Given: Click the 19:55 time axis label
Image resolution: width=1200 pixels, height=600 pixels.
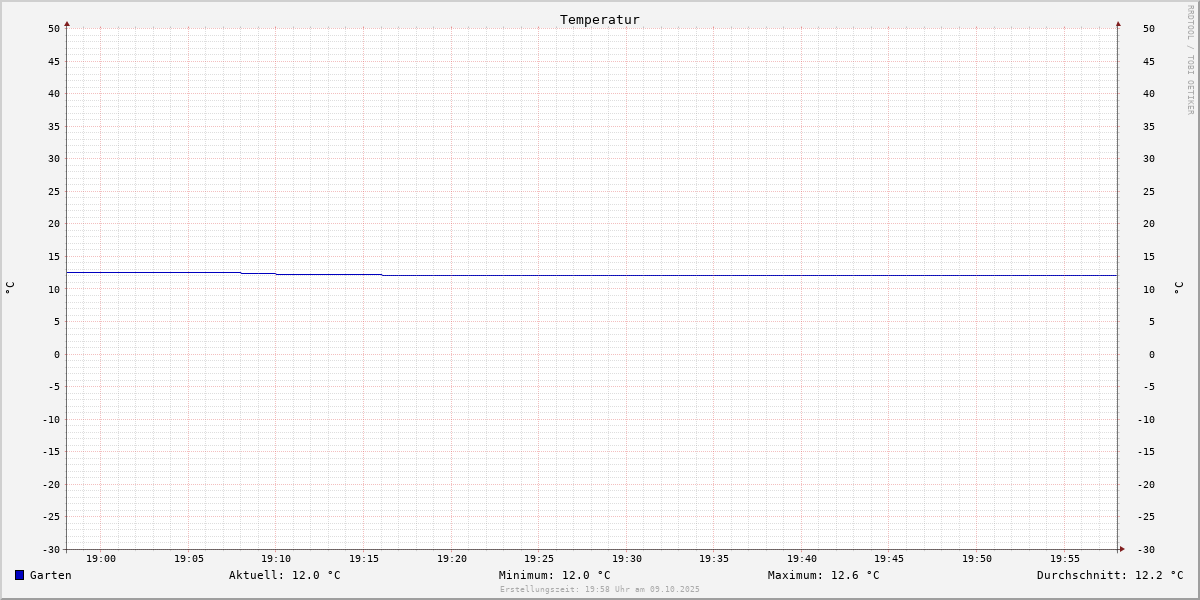Looking at the screenshot, I should [x=1065, y=559].
